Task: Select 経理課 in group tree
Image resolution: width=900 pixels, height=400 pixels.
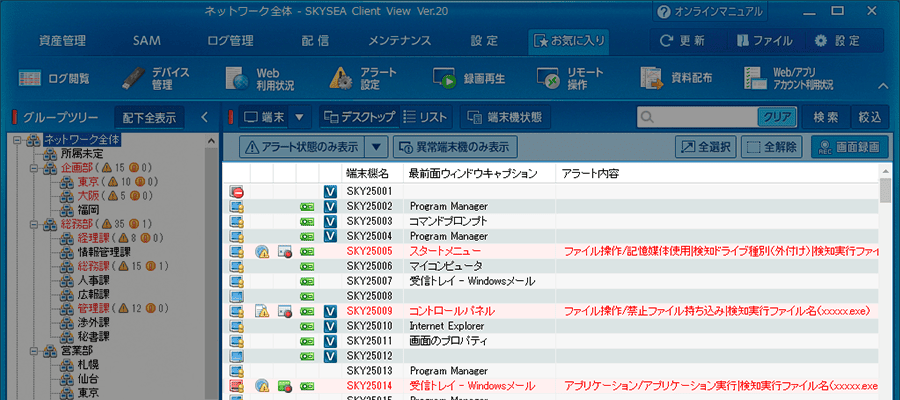Action: coord(94,238)
